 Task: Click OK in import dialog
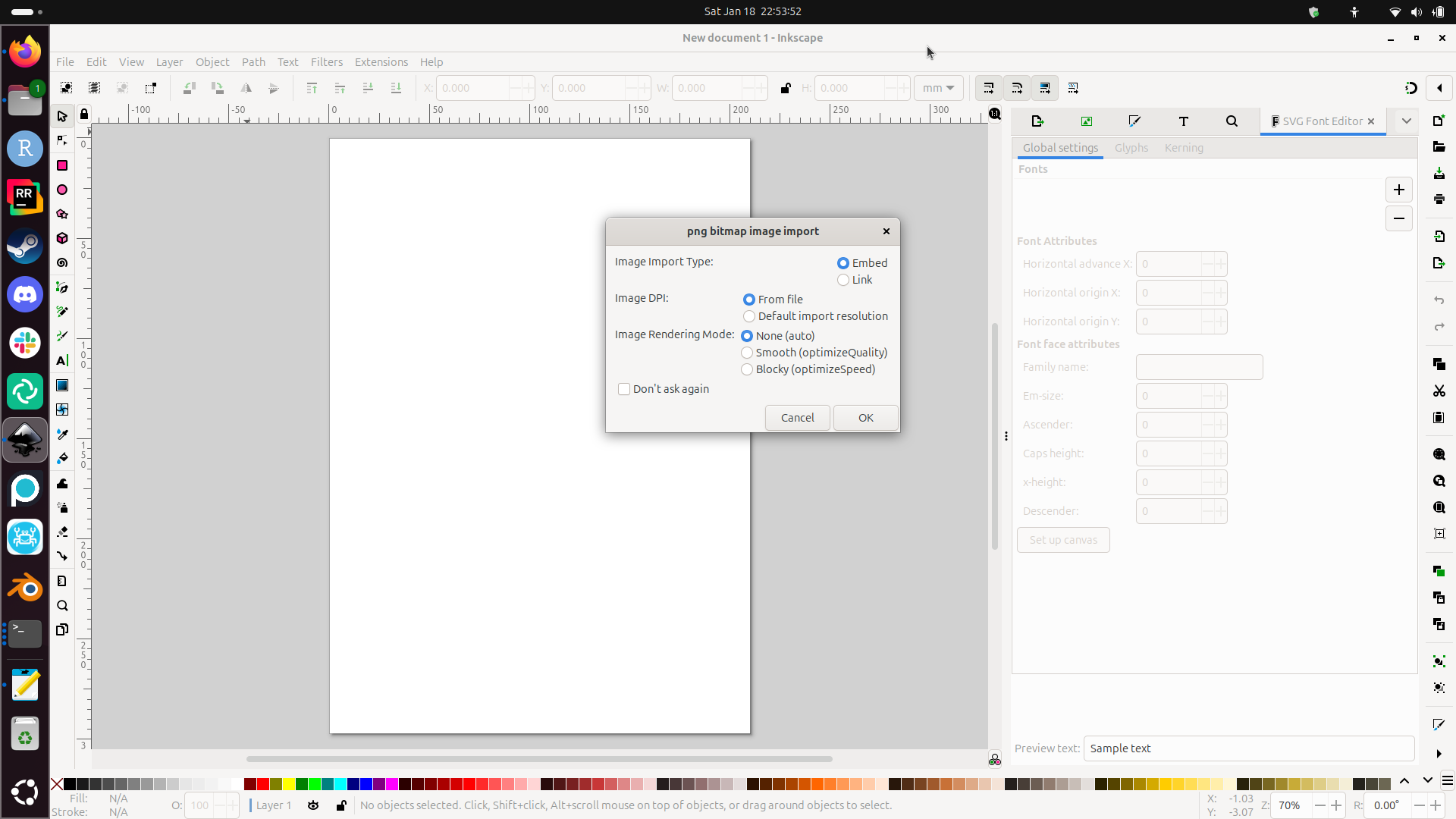(x=866, y=418)
